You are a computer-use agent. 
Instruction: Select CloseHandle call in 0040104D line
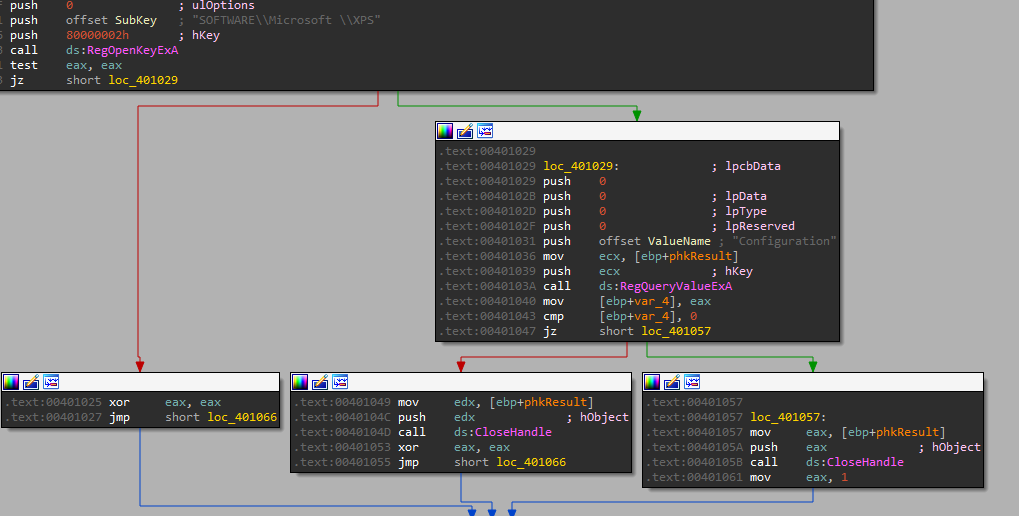[516, 432]
